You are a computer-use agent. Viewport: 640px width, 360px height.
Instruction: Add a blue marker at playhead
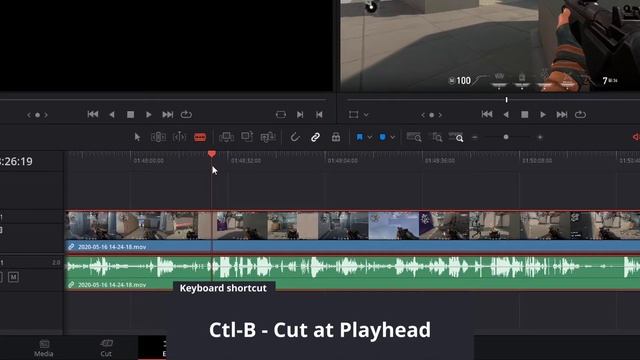point(382,137)
